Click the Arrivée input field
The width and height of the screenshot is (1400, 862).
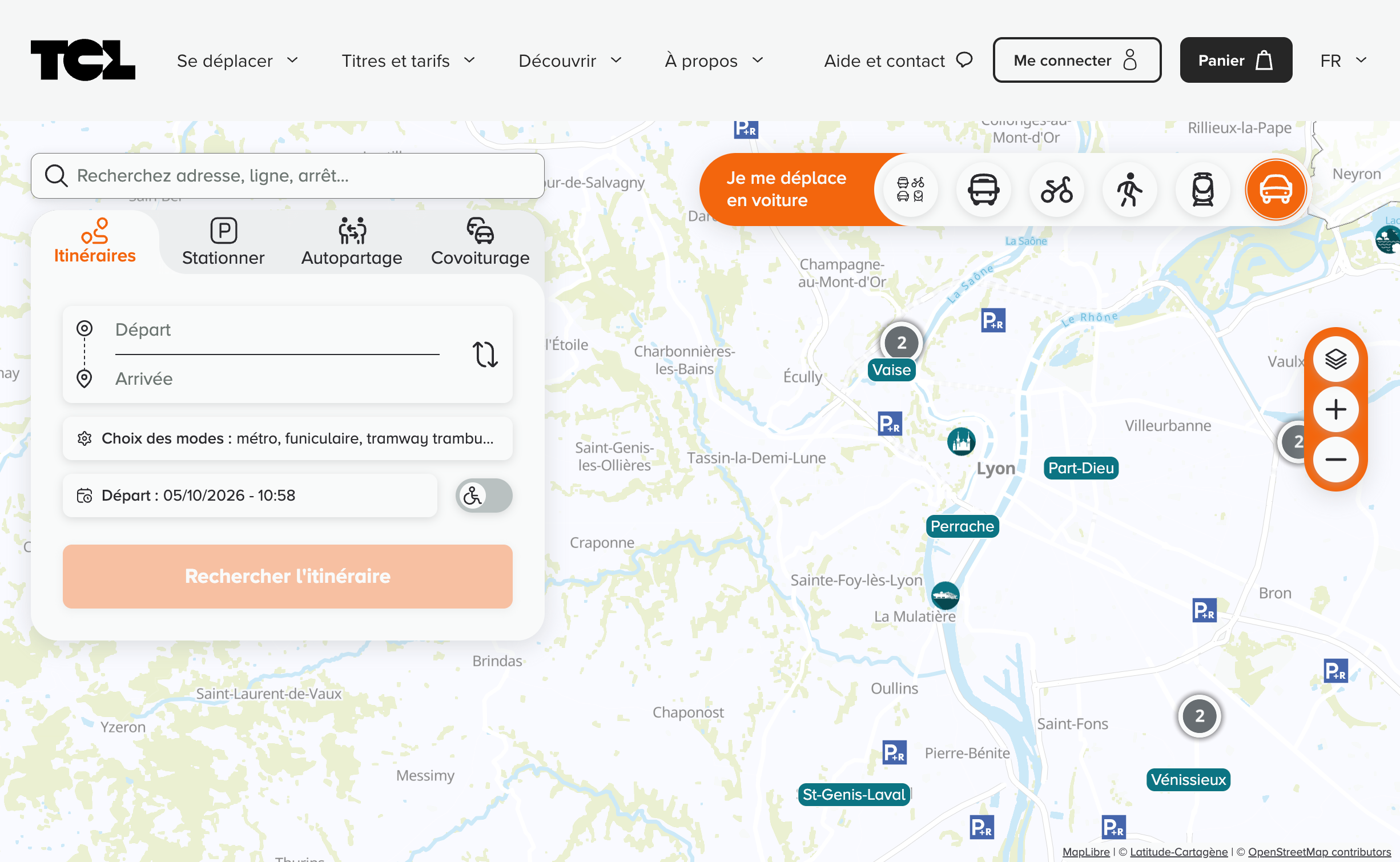277,379
